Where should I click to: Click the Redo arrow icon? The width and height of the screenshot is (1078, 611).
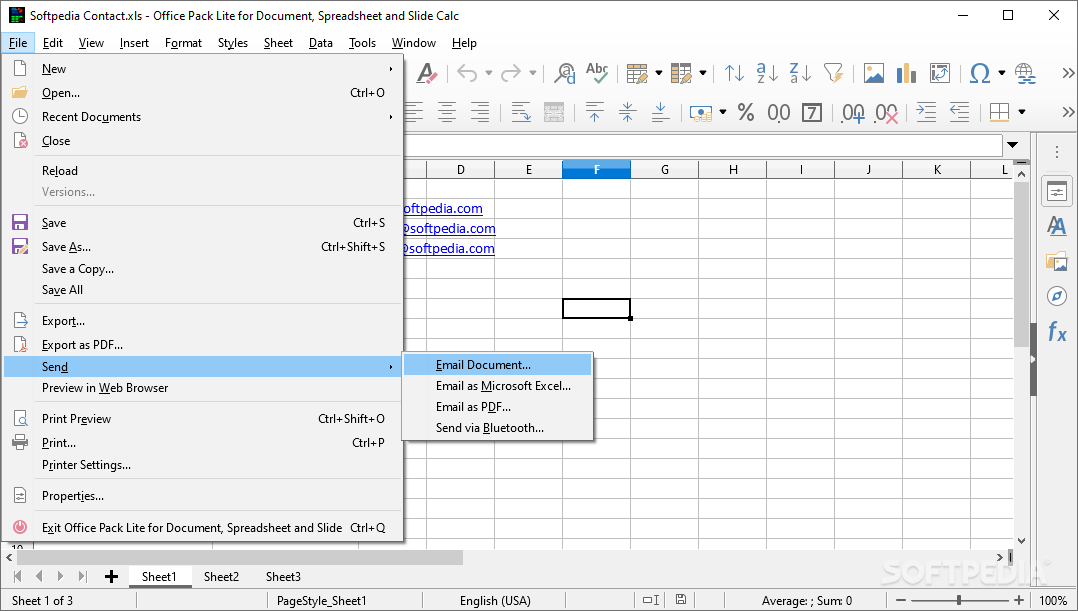(x=511, y=73)
